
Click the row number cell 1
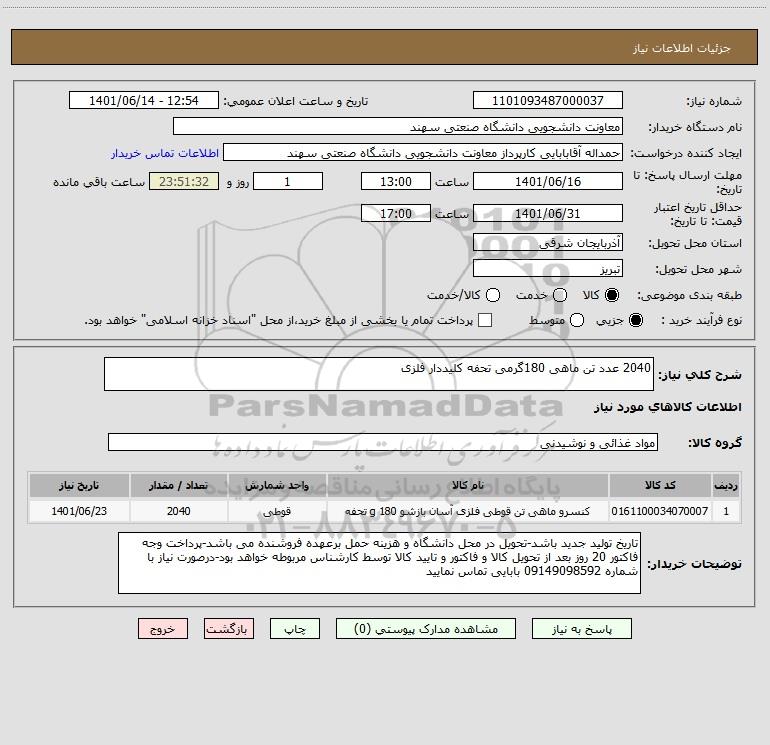tap(726, 511)
